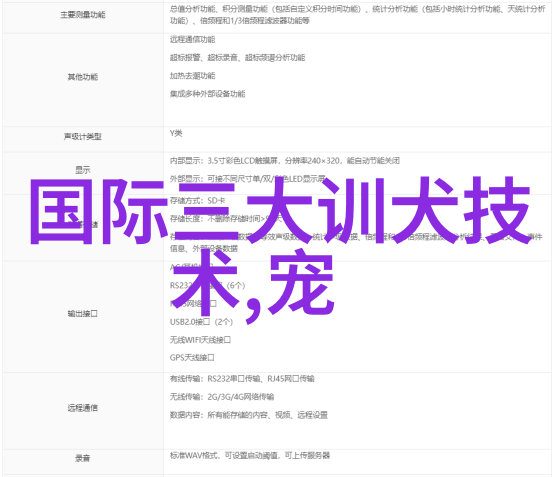Click the 显示 row label
The height and width of the screenshot is (477, 554).
(83, 170)
